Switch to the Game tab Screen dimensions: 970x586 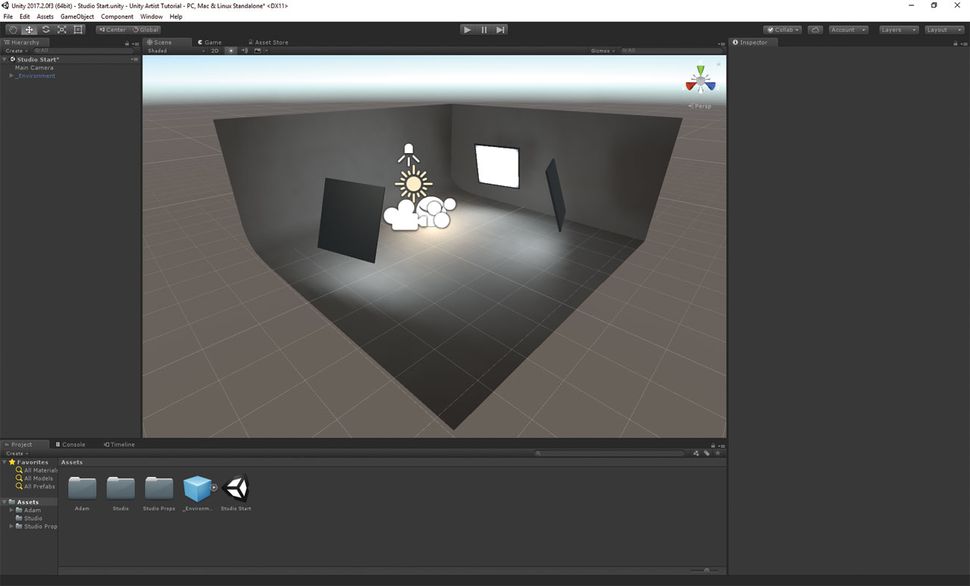point(210,42)
